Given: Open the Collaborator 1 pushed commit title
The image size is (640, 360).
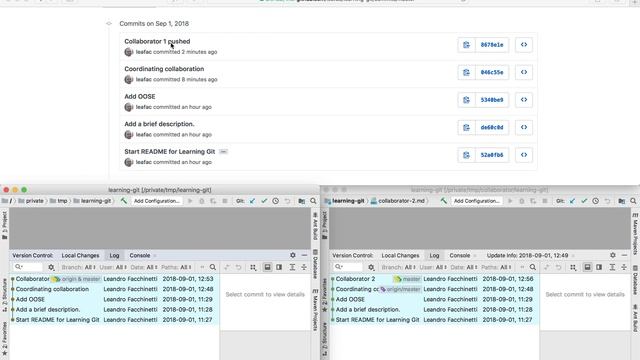Looking at the screenshot, I should (157, 41).
